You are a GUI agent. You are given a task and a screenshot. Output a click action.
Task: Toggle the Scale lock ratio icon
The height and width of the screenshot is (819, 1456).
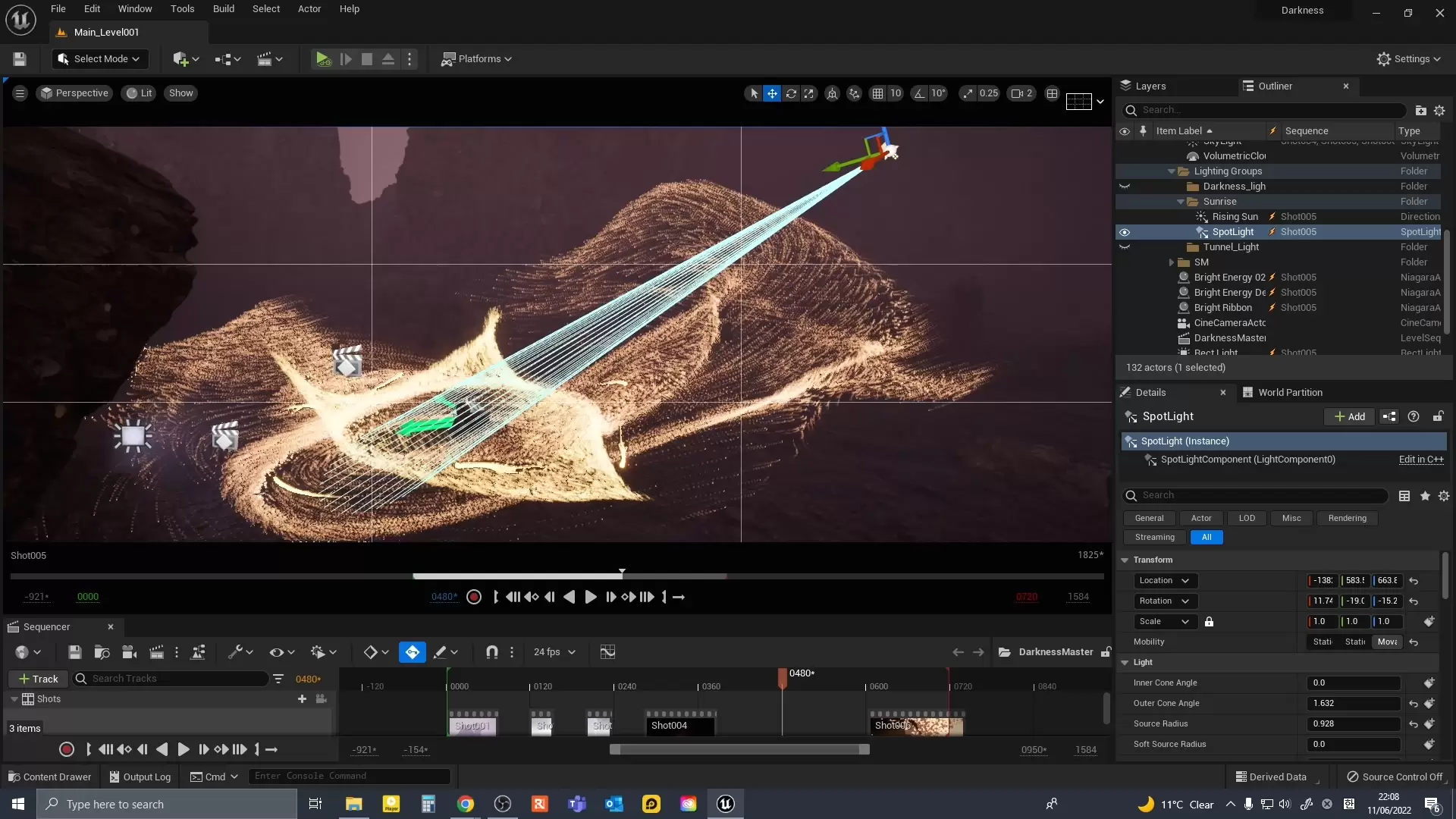pyautogui.click(x=1210, y=622)
